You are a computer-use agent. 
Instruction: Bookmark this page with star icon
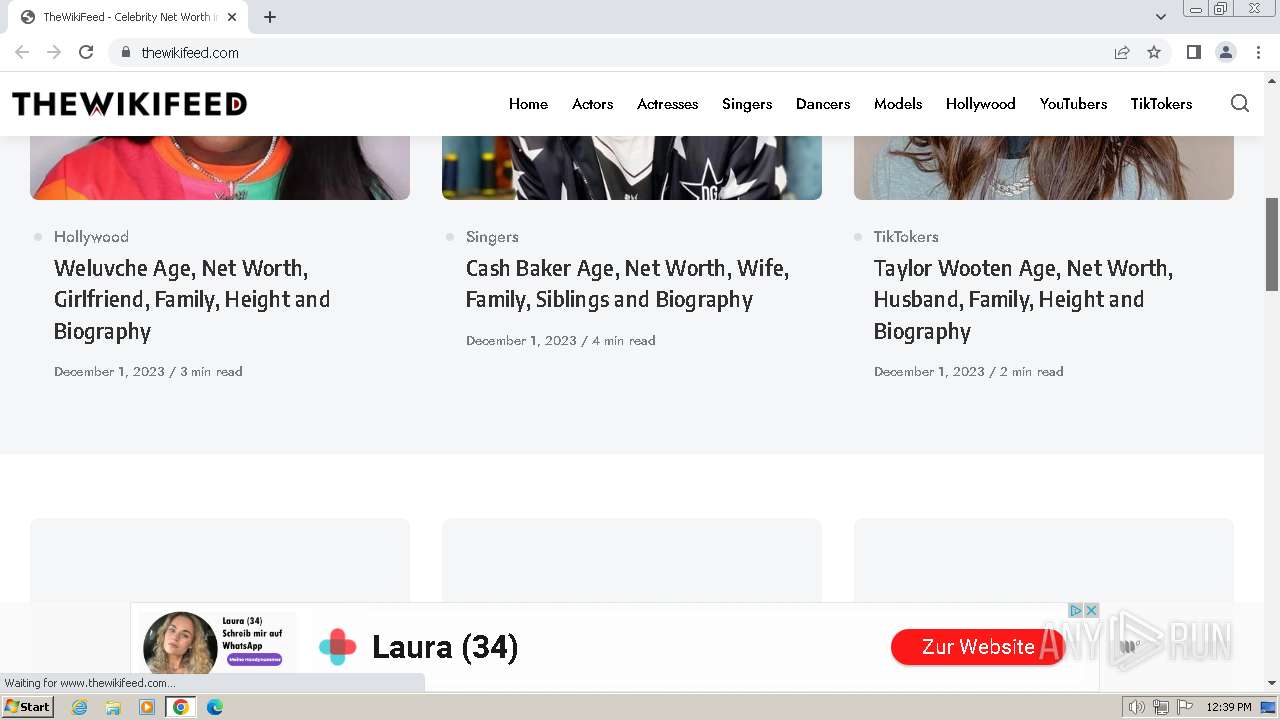point(1154,52)
